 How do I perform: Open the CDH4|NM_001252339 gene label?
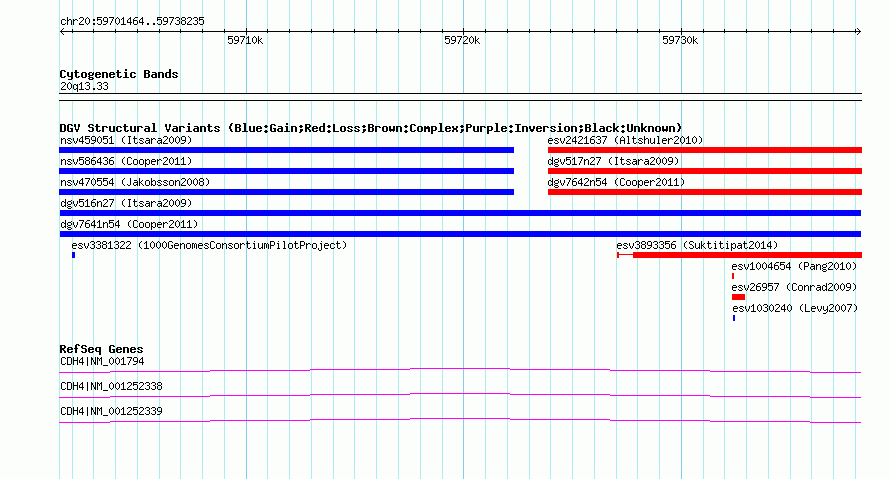111,411
